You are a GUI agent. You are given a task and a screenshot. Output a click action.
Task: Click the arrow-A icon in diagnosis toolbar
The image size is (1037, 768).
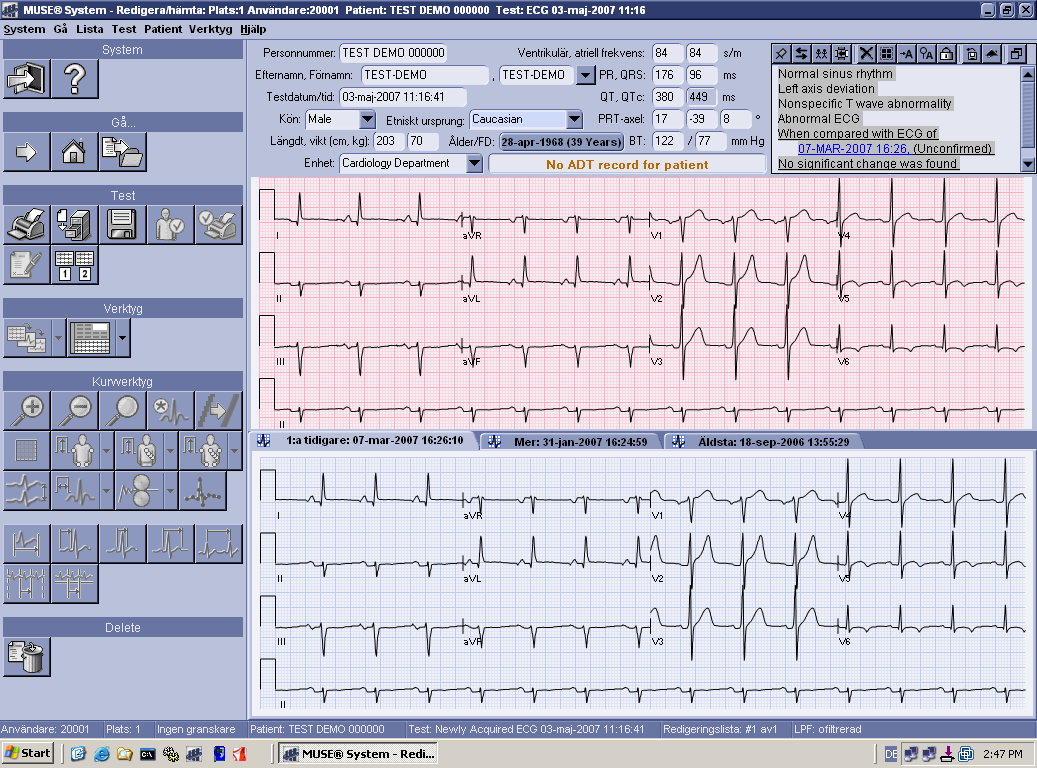pos(906,54)
